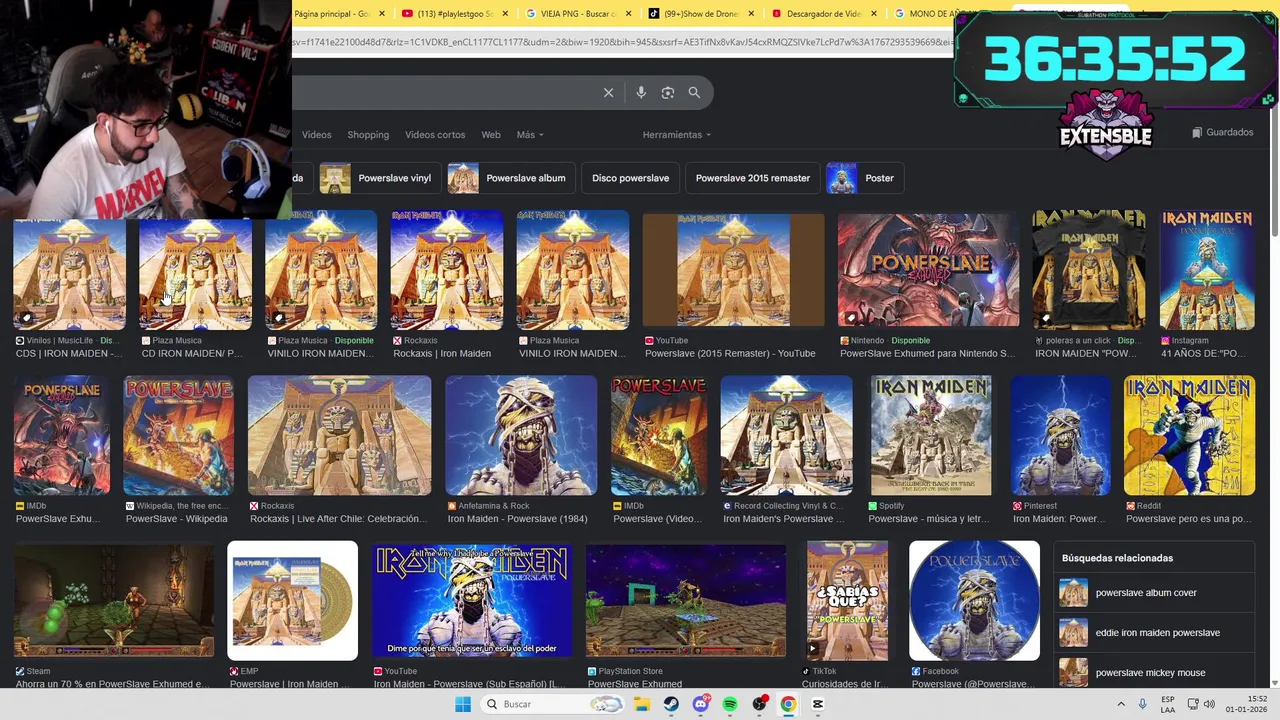This screenshot has width=1280, height=720.
Task: Start voice search with the microphone icon
Action: [641, 92]
